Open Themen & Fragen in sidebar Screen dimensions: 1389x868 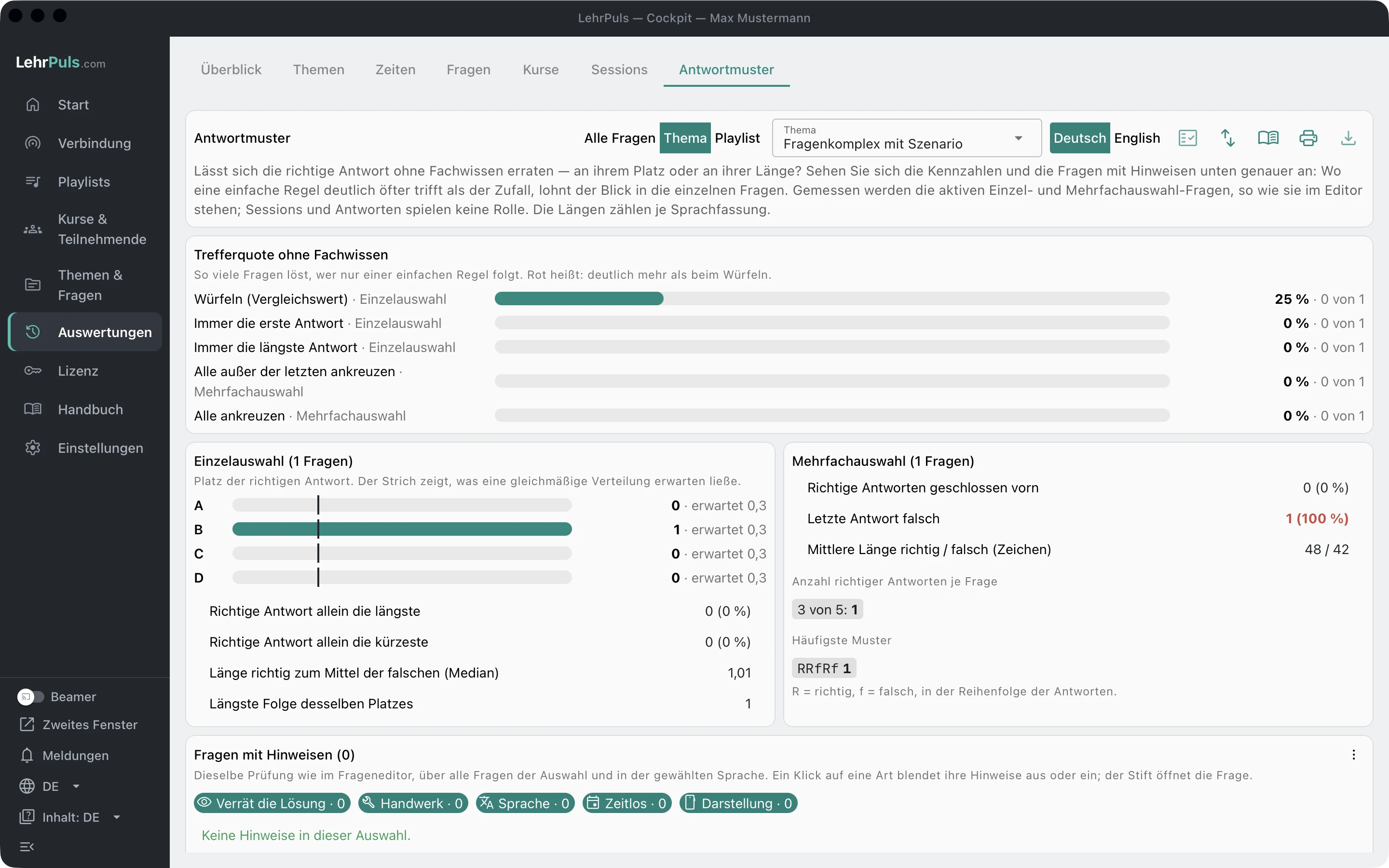pyautogui.click(x=85, y=285)
